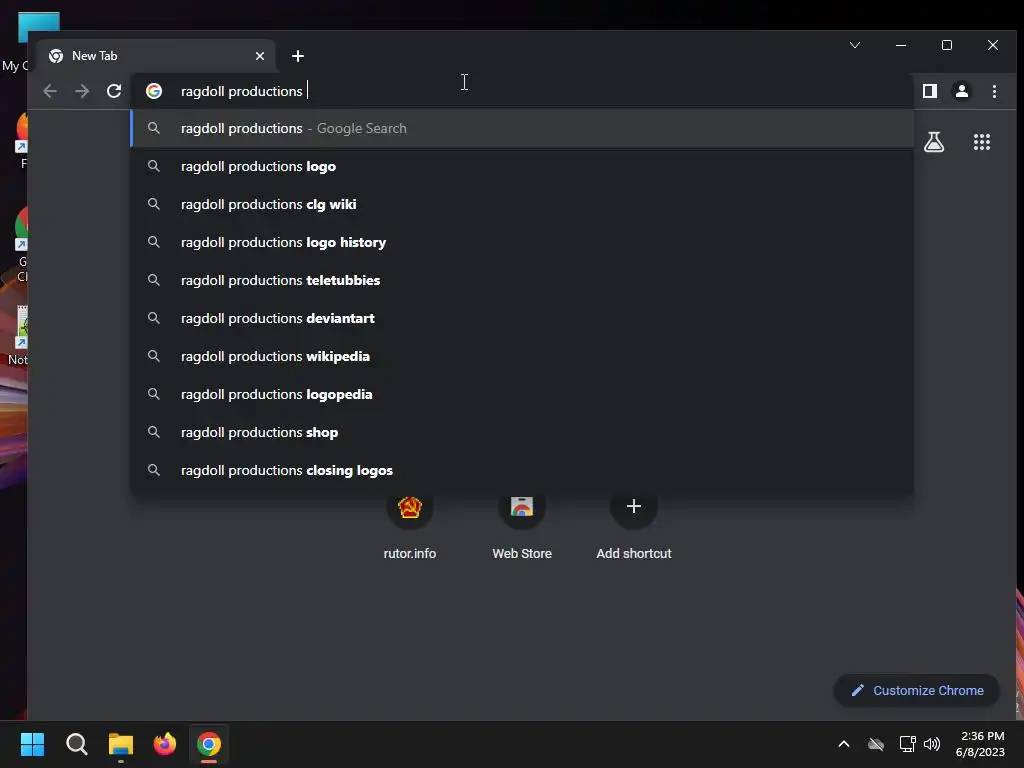Open the Web Store shortcut icon
This screenshot has height=768, width=1024.
pos(522,507)
